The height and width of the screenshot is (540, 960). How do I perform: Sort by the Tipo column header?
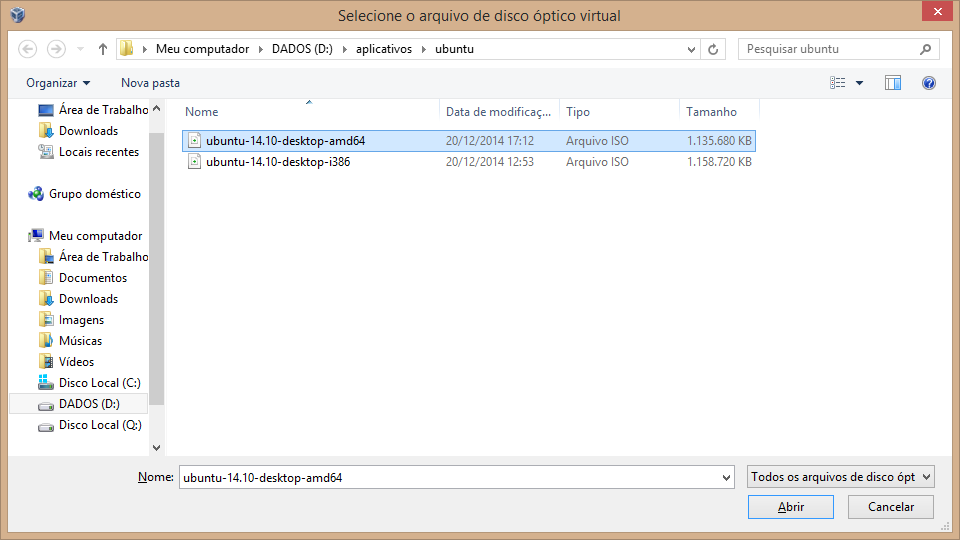pyautogui.click(x=619, y=111)
